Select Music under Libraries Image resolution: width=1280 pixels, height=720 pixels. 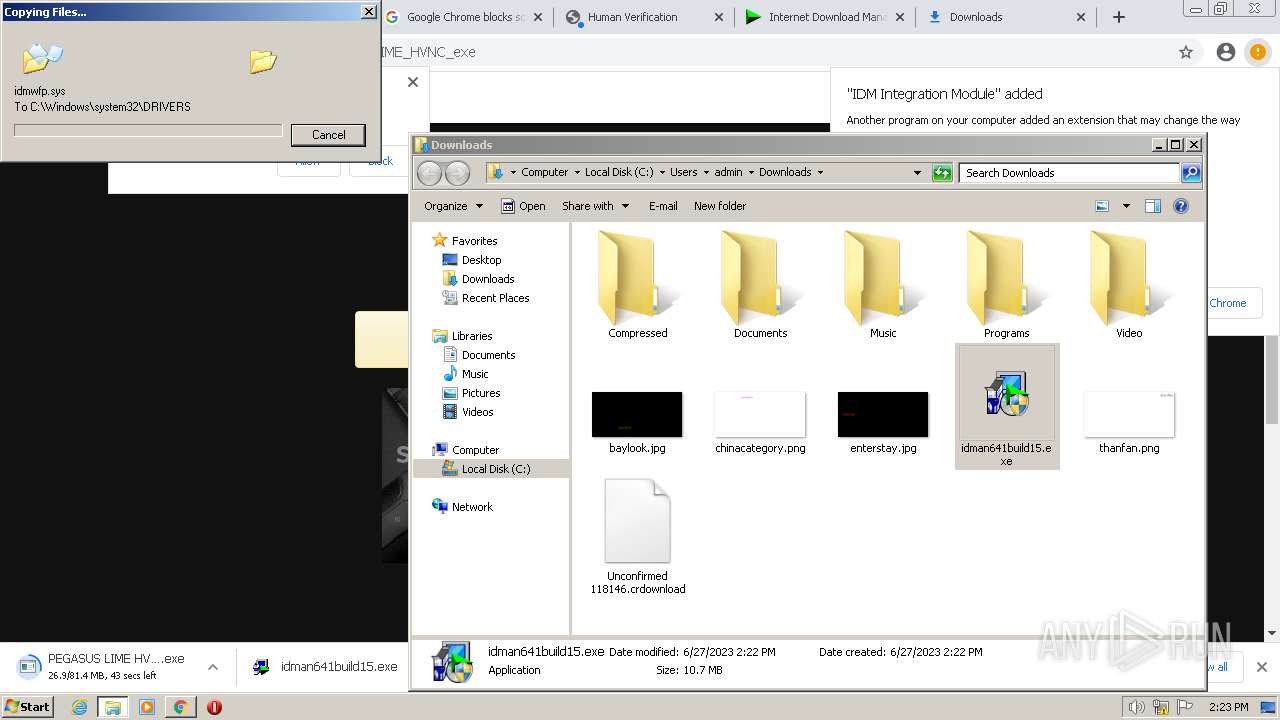point(475,374)
